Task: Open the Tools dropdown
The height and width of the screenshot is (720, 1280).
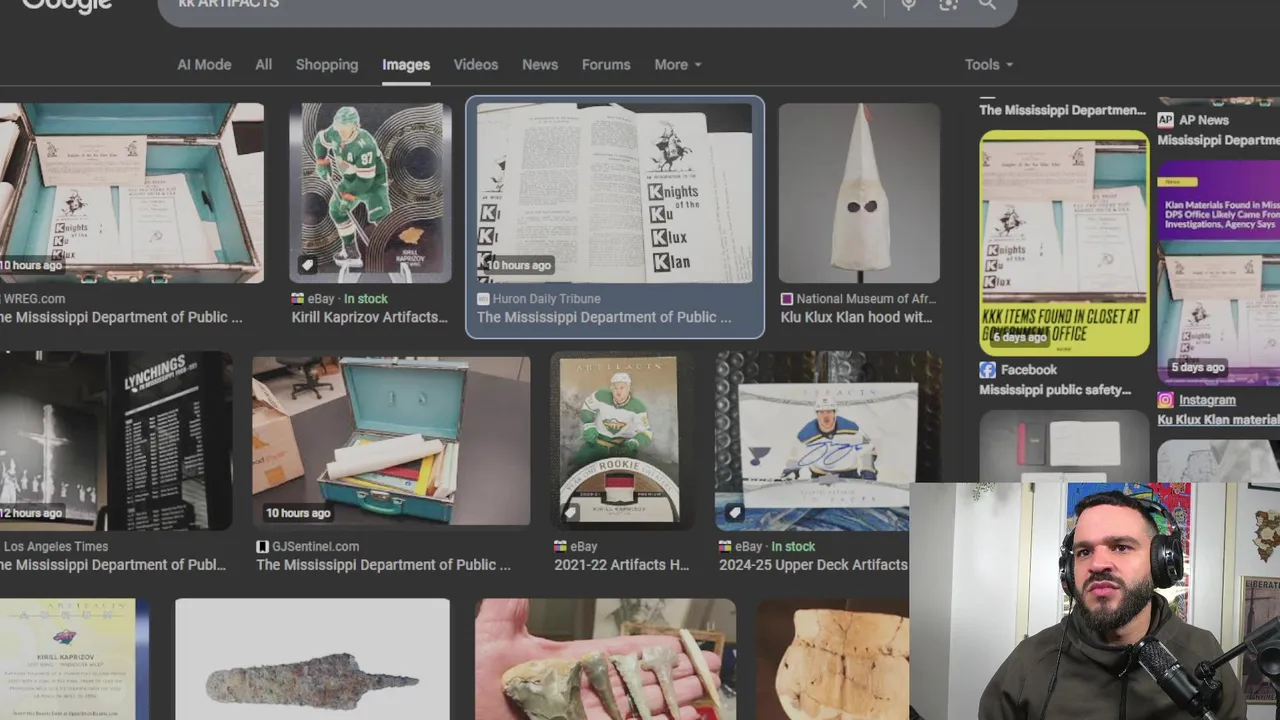Action: (988, 64)
